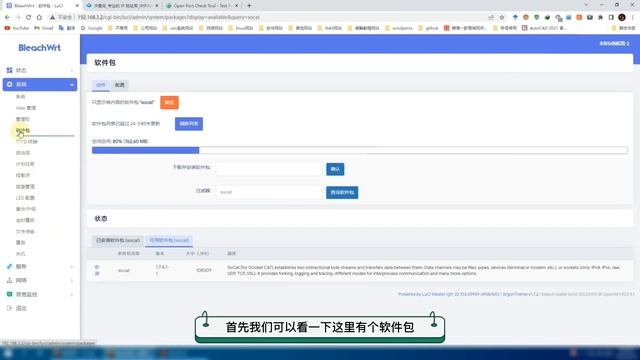The height and width of the screenshot is (360, 640).
Task: Close the BleachWrt LuCI browser tab
Action: pos(77,6)
